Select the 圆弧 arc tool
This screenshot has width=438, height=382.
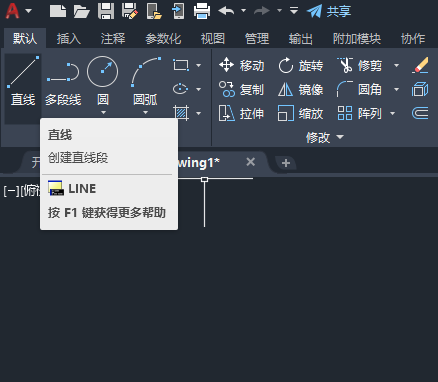point(145,80)
